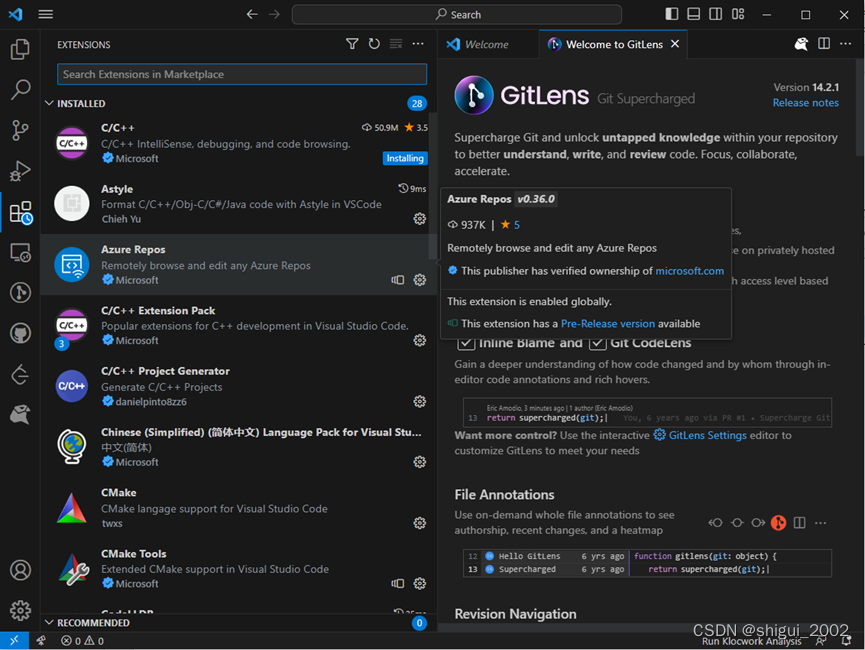The height and width of the screenshot is (650, 865).
Task: Click the 28 installed count badge
Action: 417,103
